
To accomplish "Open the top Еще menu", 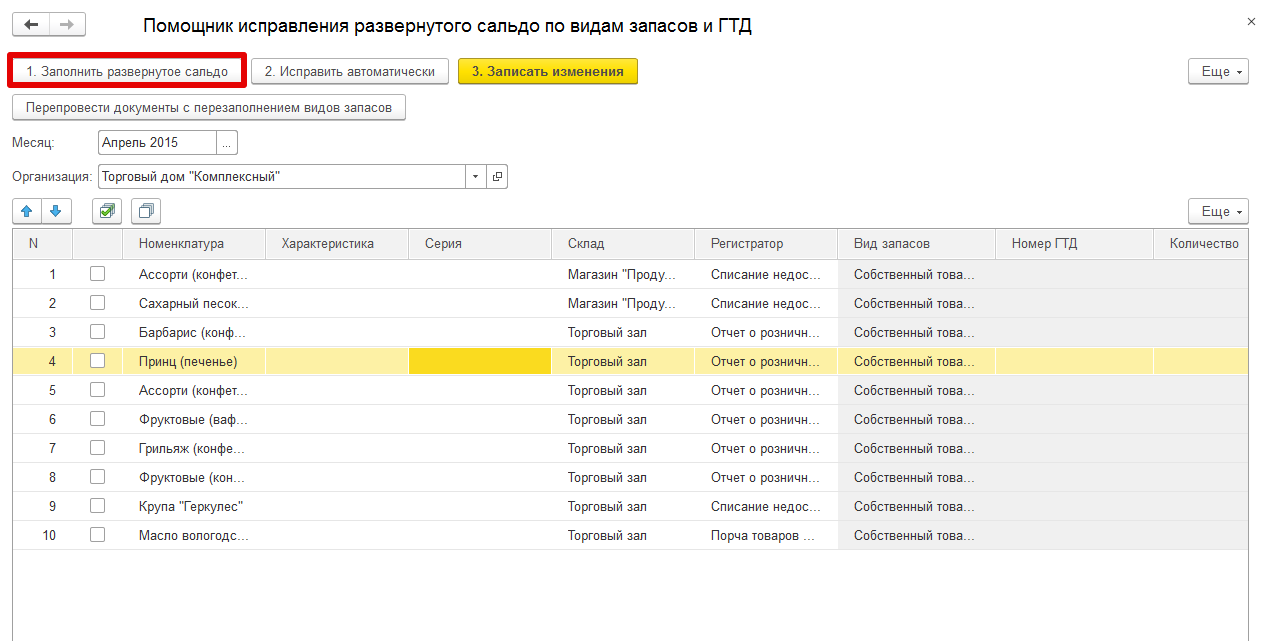I will click(x=1218, y=72).
